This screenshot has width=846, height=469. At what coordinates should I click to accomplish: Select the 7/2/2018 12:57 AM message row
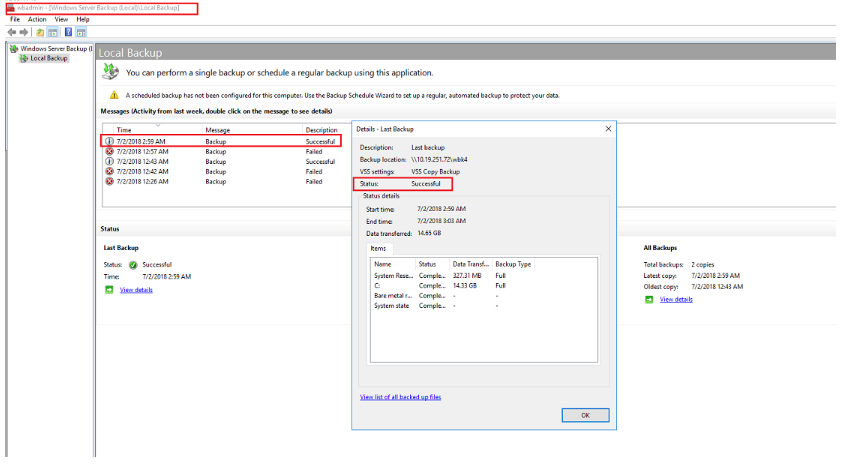[221, 152]
